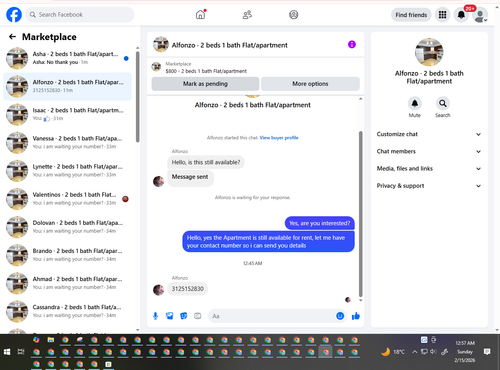Image resolution: width=500 pixels, height=370 pixels.
Task: Open Alfonzo conversation in list
Action: 67,86
